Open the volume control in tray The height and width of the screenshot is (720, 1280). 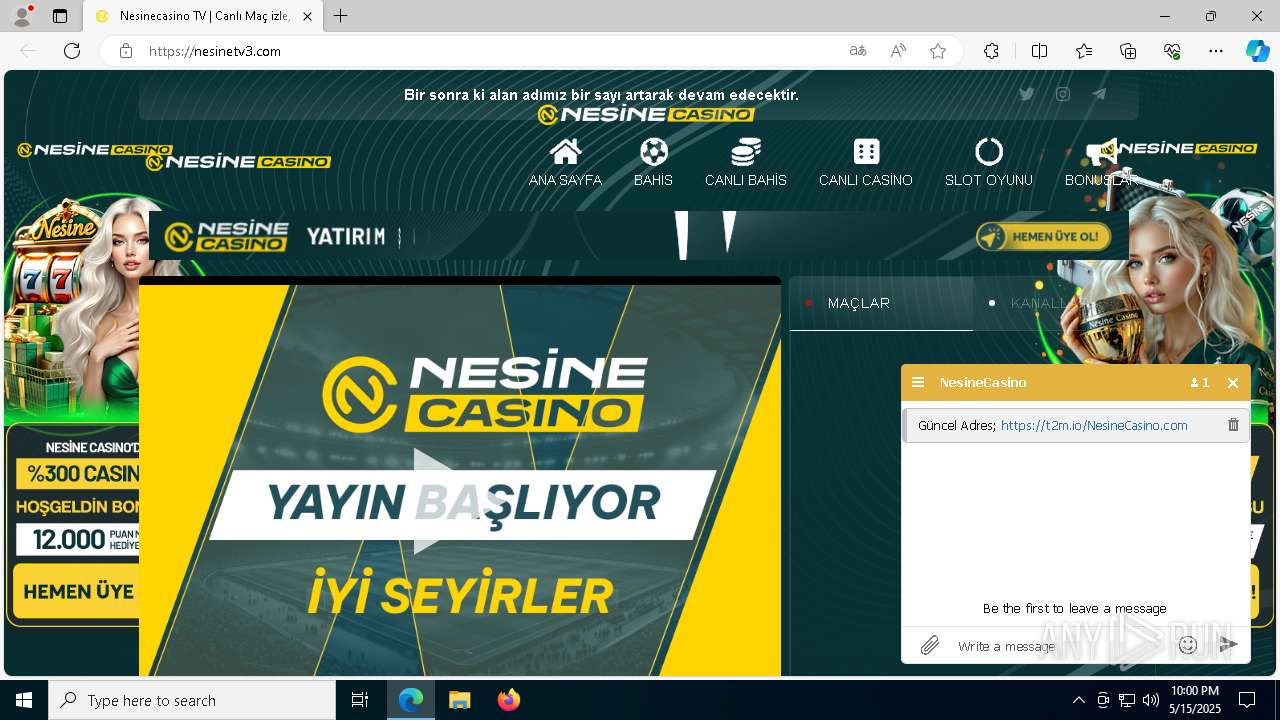(x=1151, y=700)
